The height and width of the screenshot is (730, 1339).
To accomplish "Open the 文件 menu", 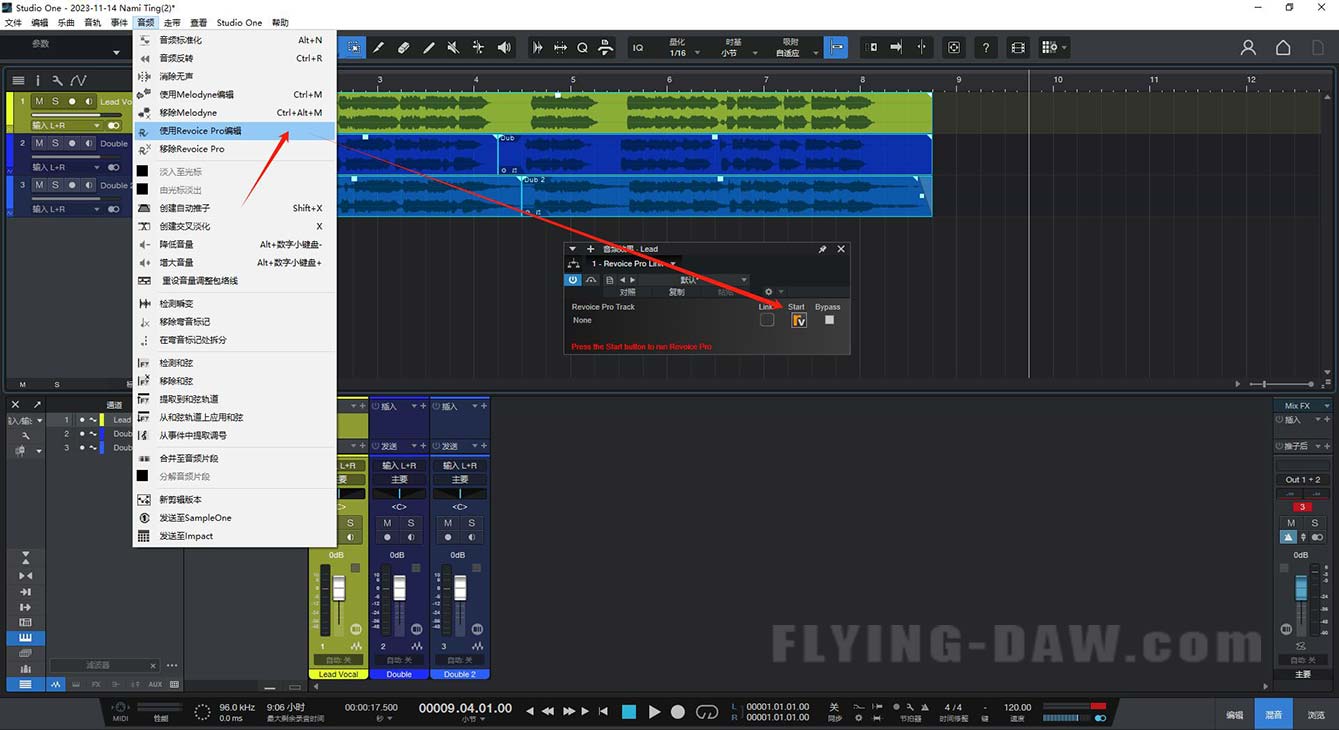I will point(13,22).
